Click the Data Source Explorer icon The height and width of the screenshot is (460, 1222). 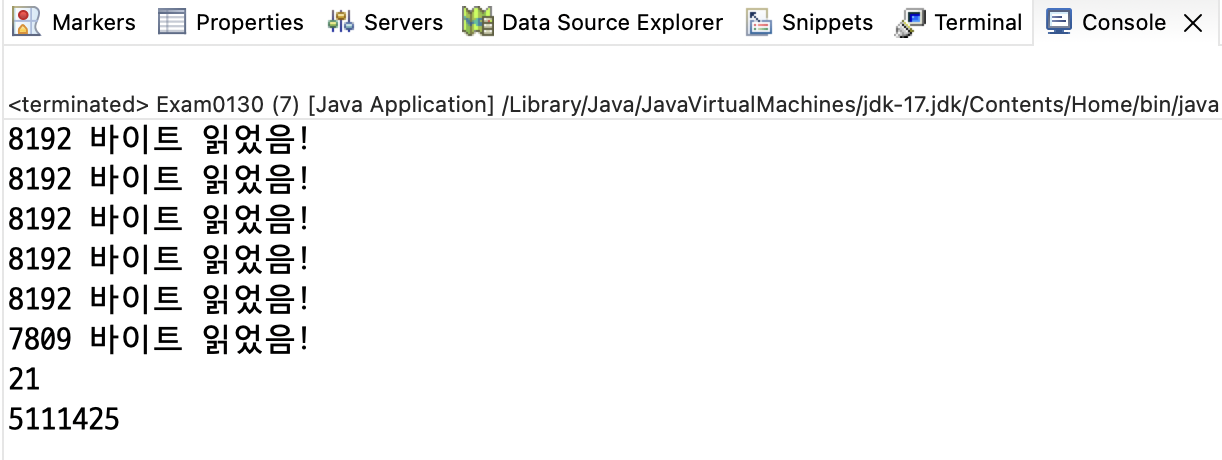478,21
